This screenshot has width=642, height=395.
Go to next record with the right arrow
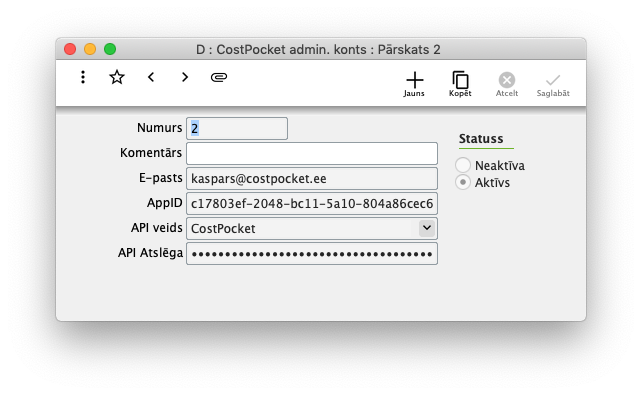(185, 77)
